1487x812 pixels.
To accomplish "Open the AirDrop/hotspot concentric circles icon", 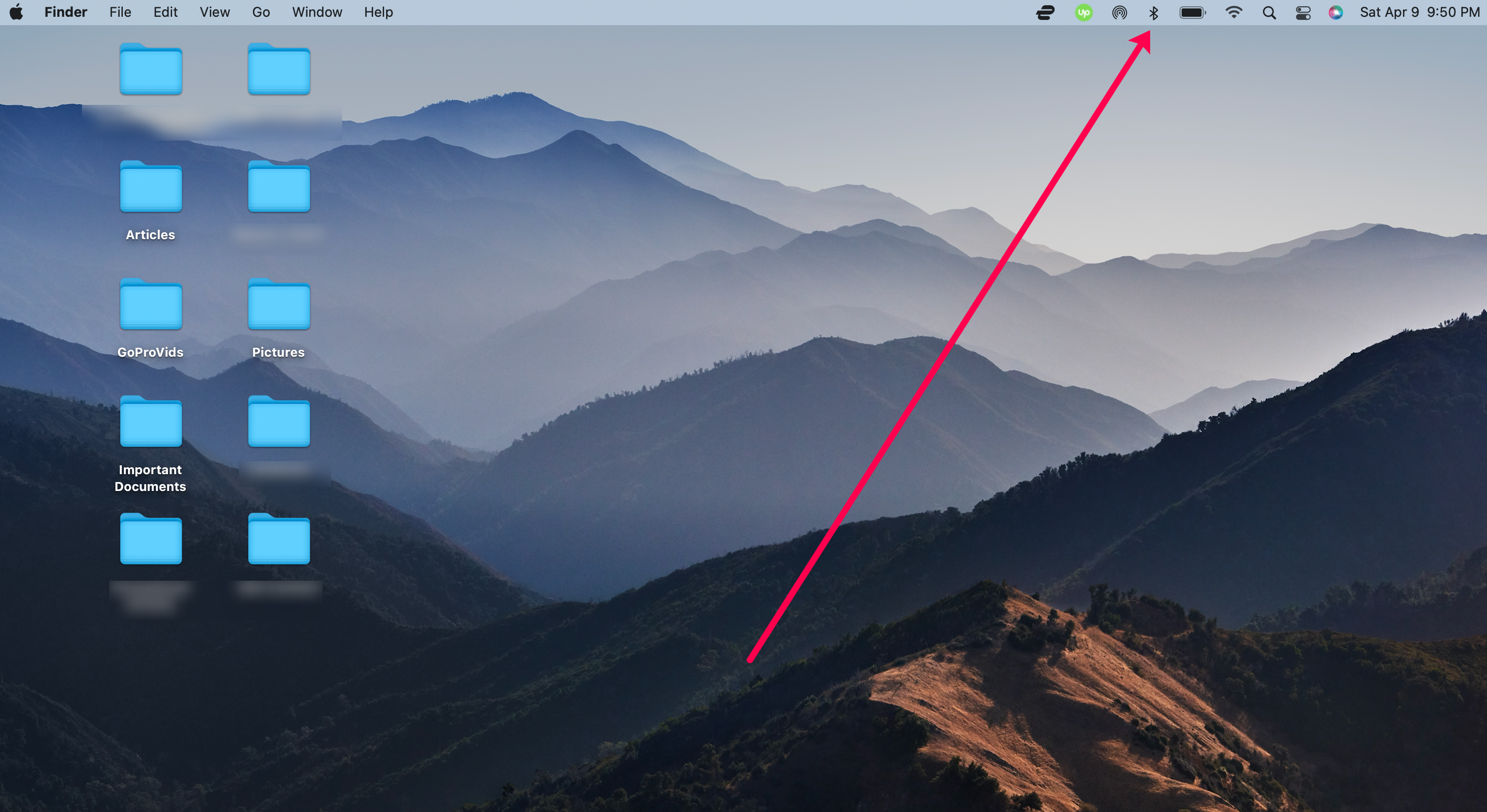I will [x=1119, y=13].
